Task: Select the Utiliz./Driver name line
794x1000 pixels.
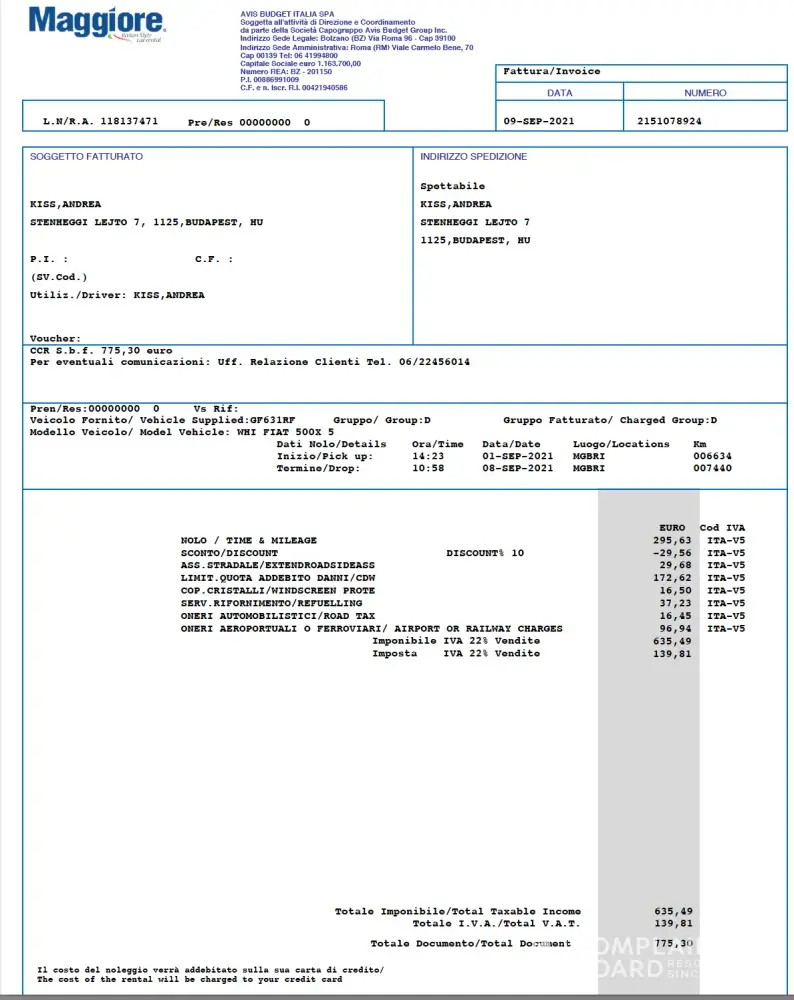Action: click(117, 296)
